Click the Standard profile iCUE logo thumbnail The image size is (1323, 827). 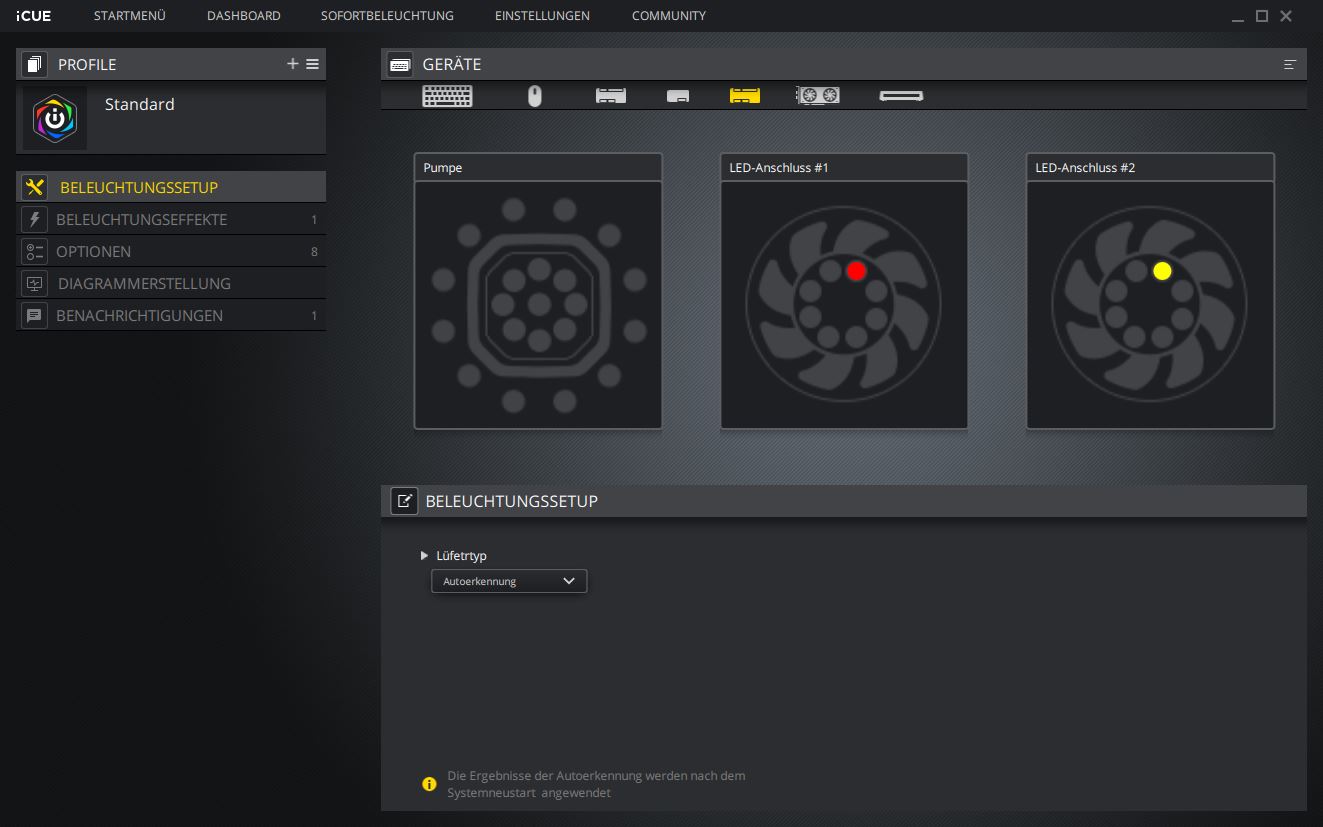(x=55, y=119)
